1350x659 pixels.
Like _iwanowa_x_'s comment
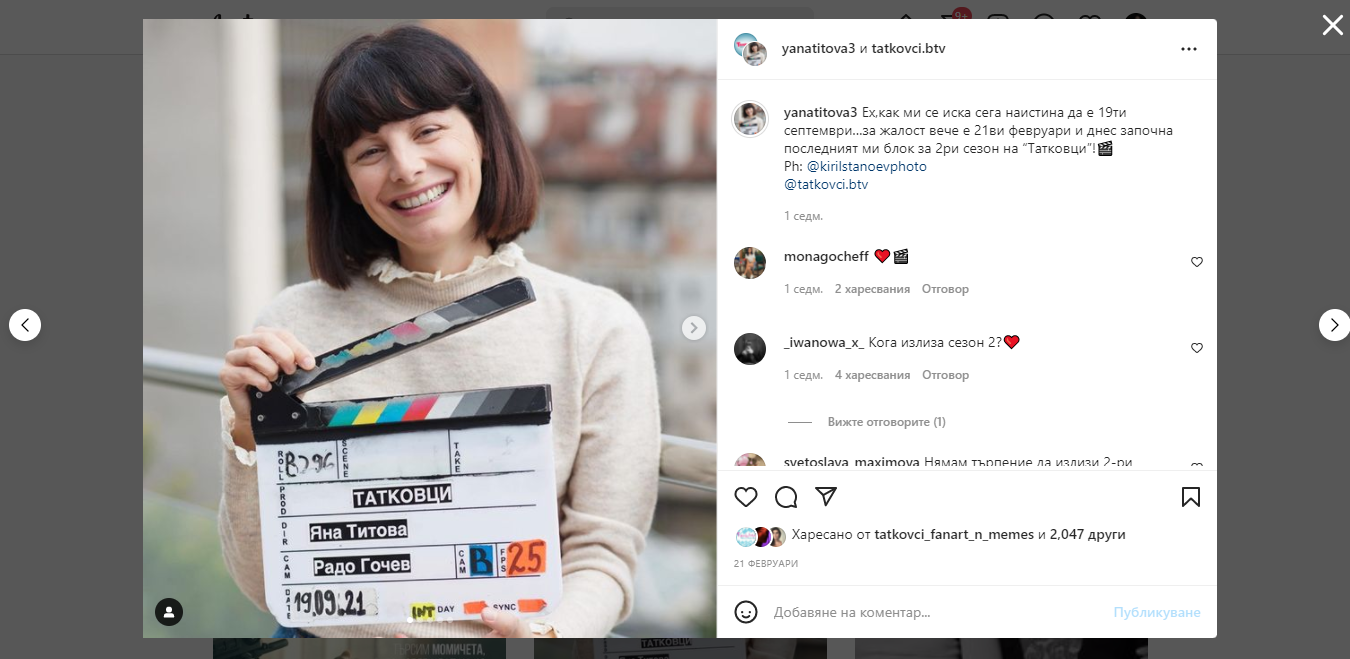click(1196, 348)
